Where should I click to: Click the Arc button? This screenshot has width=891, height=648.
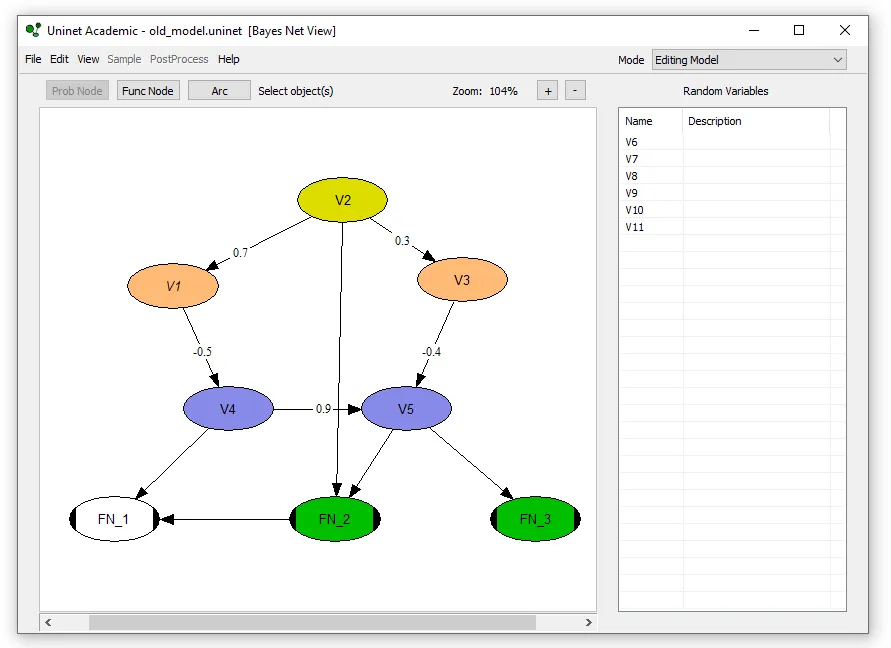coord(219,91)
